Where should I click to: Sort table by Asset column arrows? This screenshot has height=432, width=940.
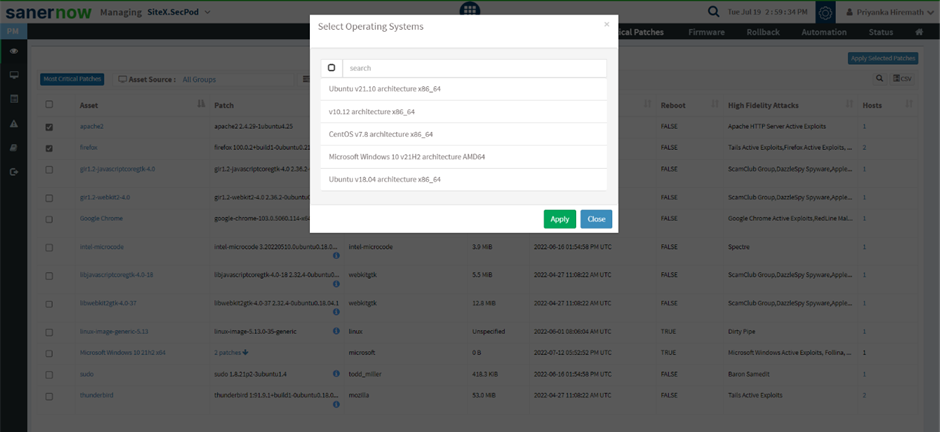click(201, 105)
